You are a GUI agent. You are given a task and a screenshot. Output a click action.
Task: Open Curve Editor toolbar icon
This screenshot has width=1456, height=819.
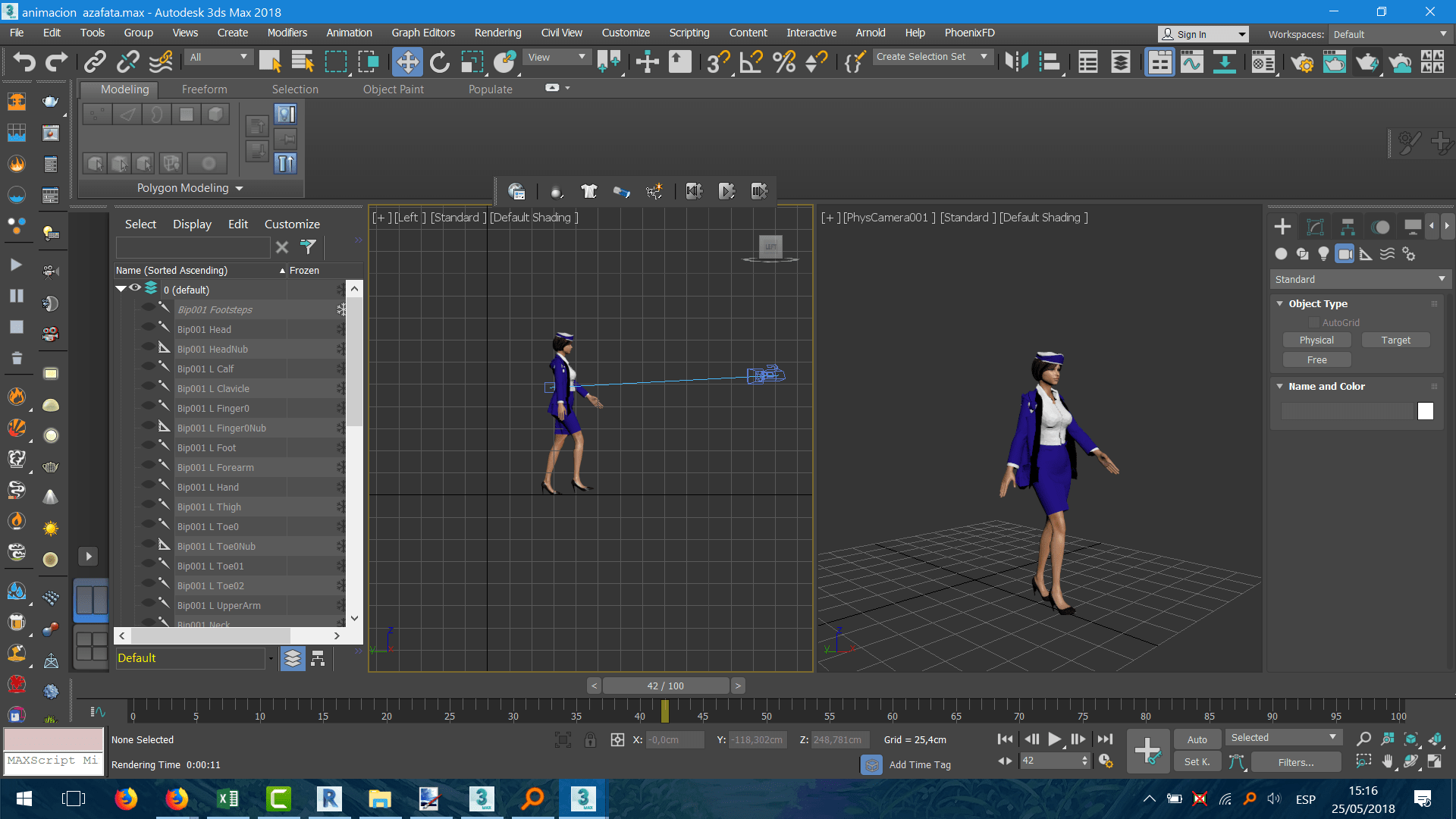1191,61
